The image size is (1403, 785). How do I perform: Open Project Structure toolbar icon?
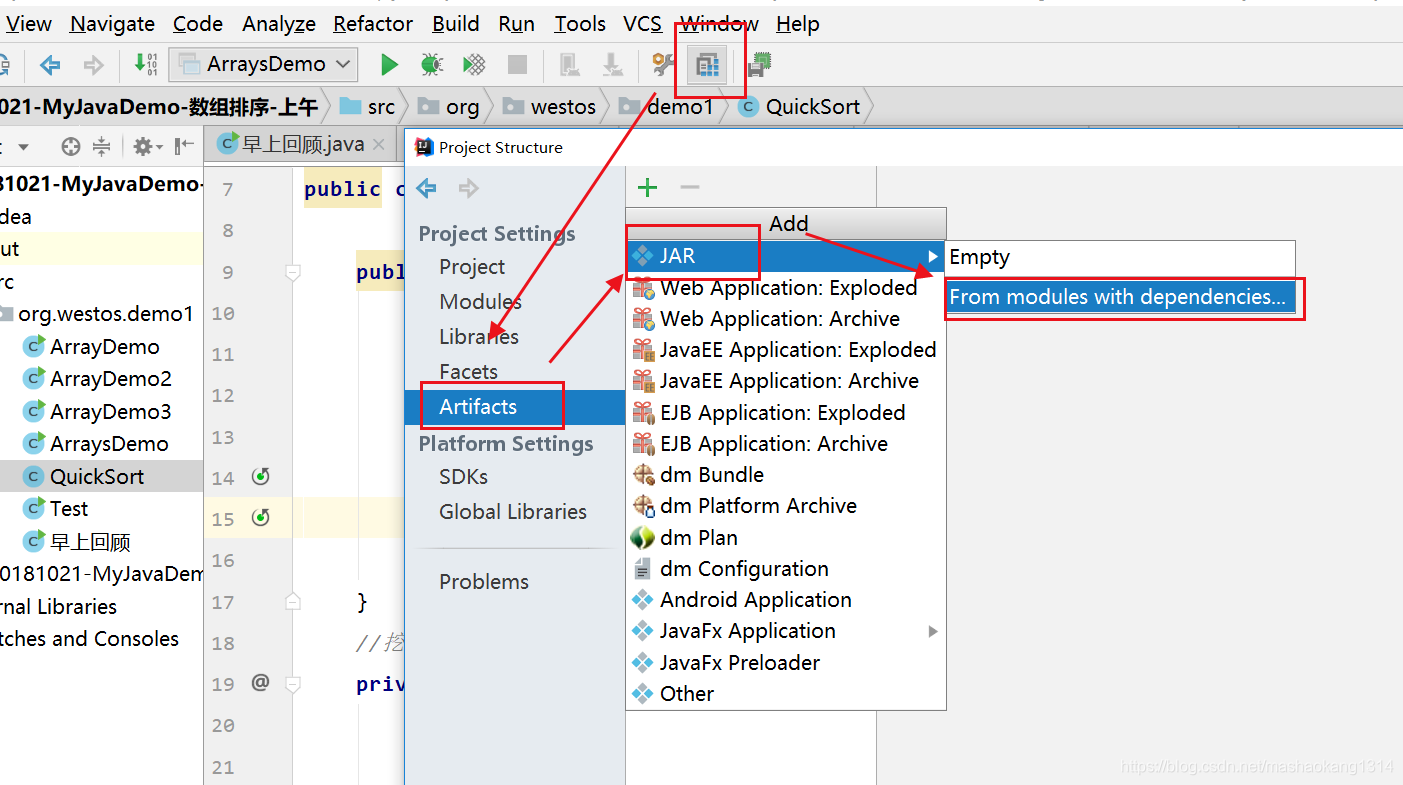(x=707, y=65)
